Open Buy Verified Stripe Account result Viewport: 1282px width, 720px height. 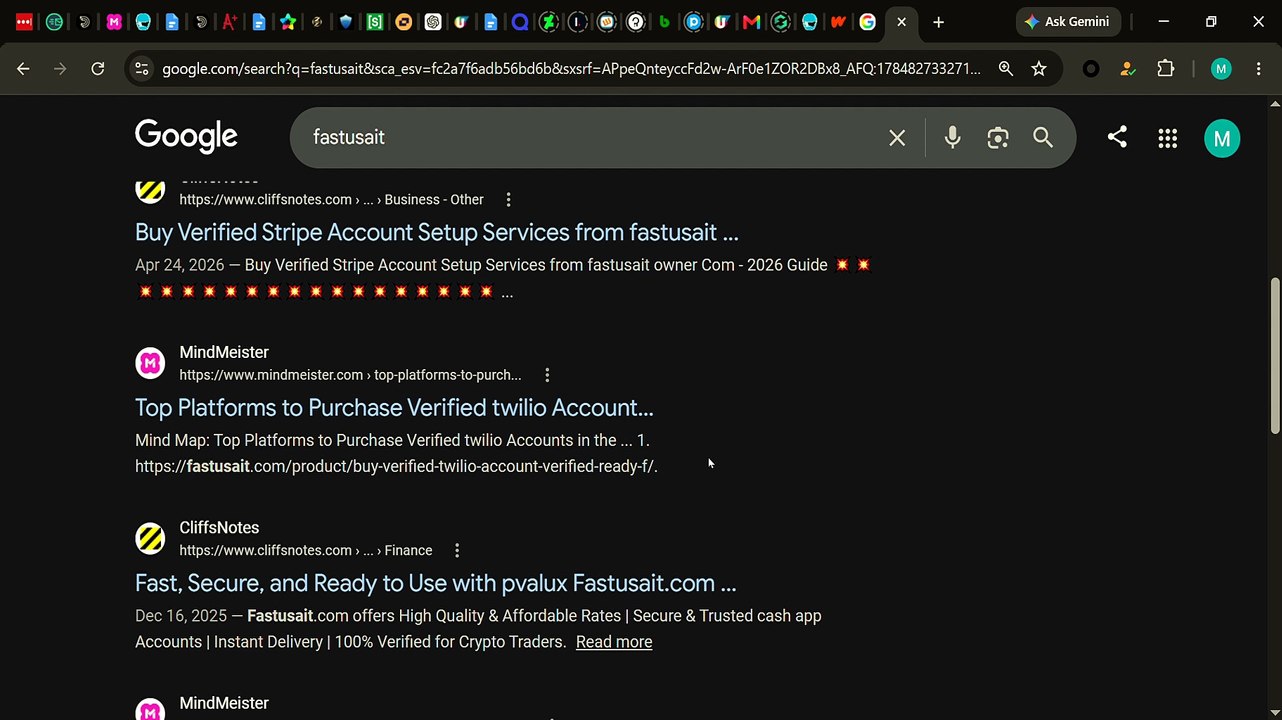(437, 233)
